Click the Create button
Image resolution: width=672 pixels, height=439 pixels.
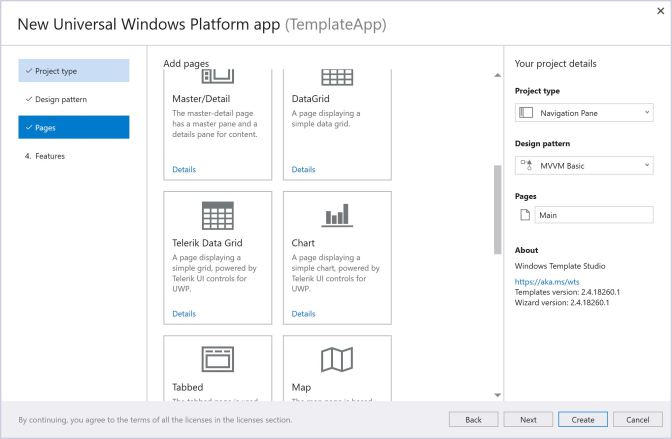(x=583, y=420)
